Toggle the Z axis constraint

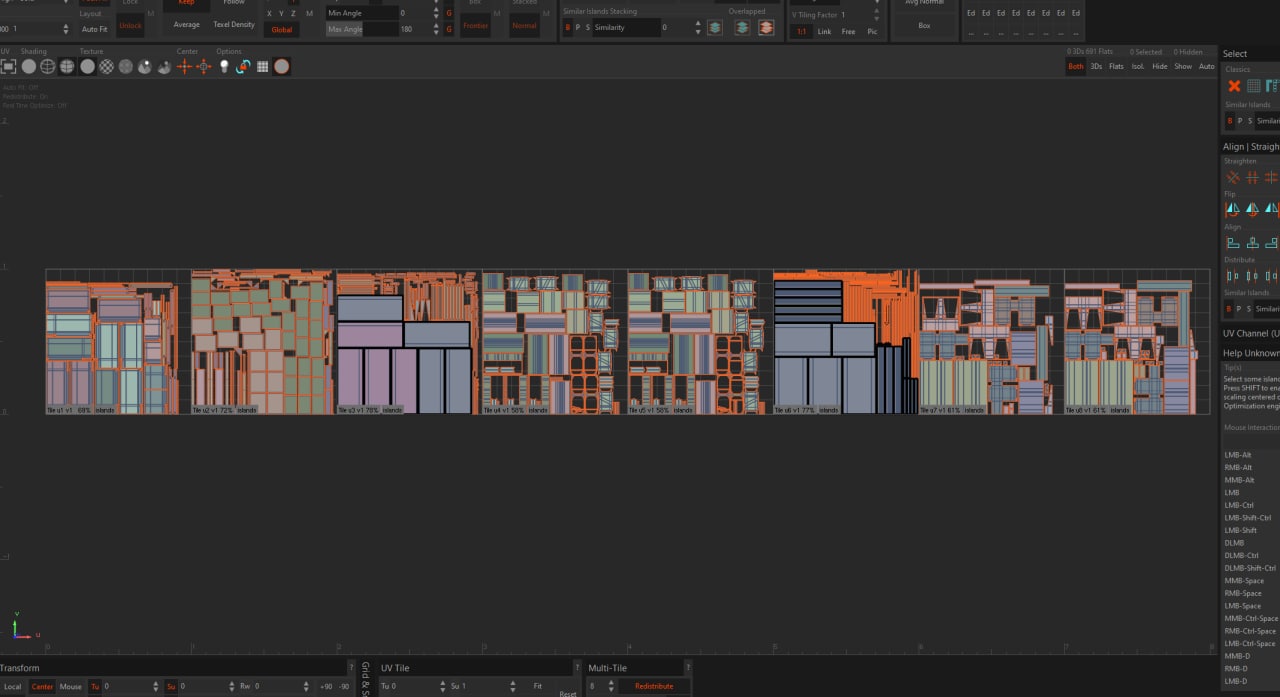(294, 13)
